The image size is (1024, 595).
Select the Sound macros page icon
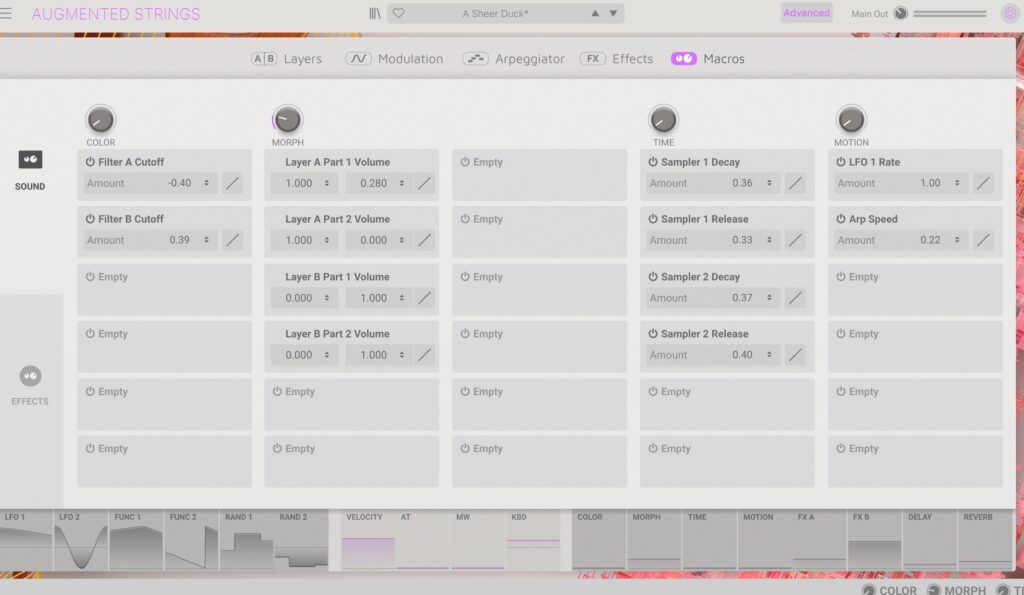(30, 160)
